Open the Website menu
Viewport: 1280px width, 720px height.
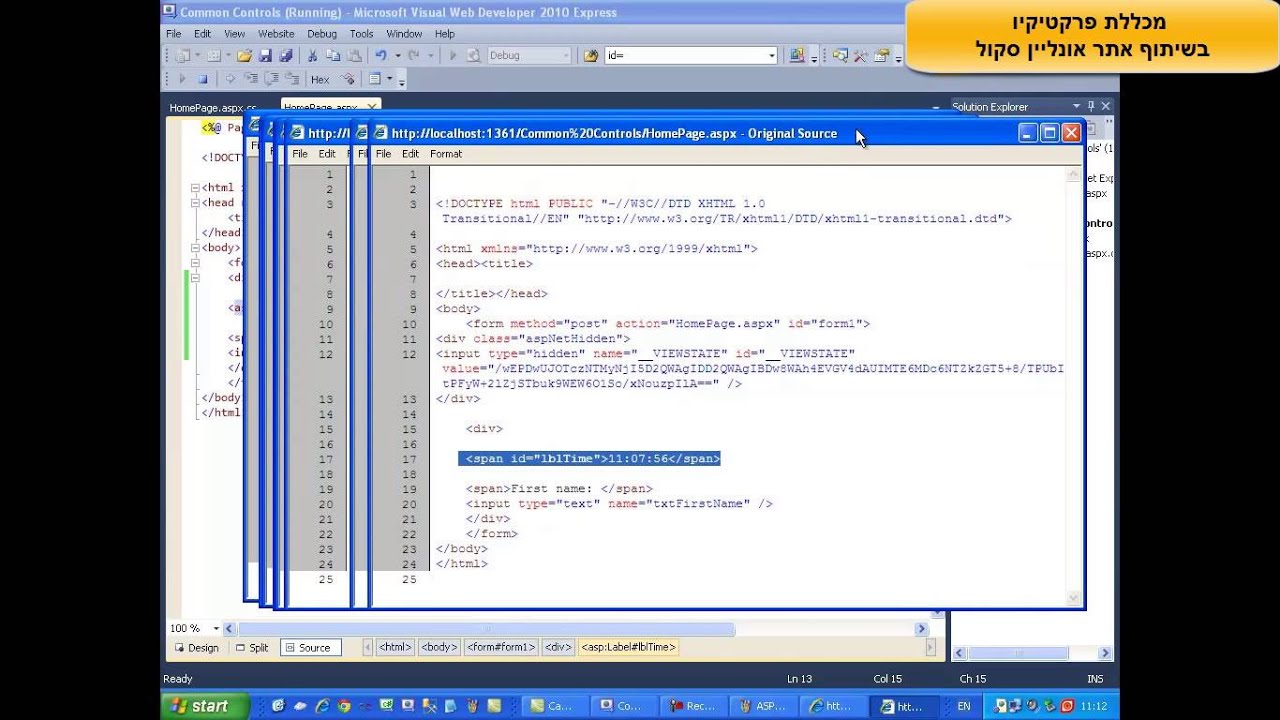[x=276, y=33]
